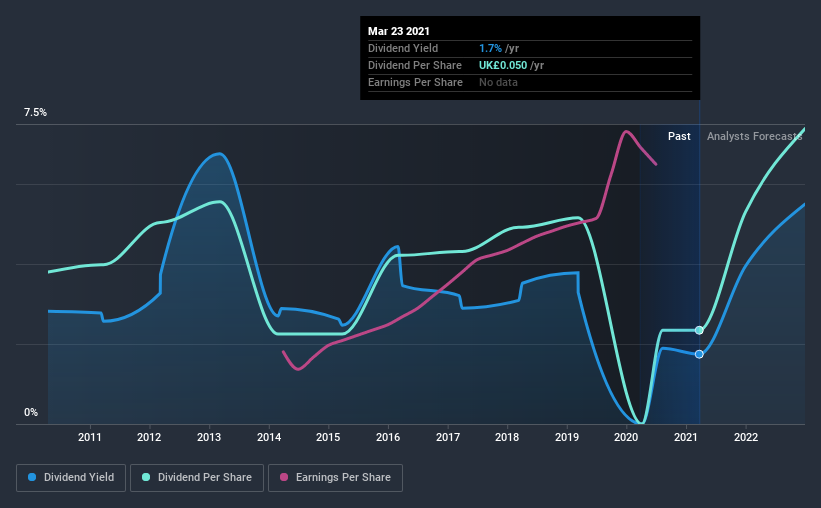Screen dimensions: 821x508
Task: Select the blue Dividend Yield data point marker
Action: click(x=699, y=354)
